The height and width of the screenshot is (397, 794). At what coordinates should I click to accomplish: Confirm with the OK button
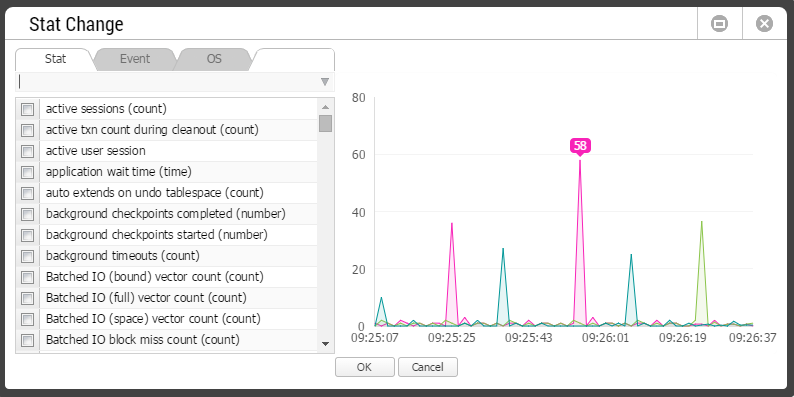pos(365,367)
